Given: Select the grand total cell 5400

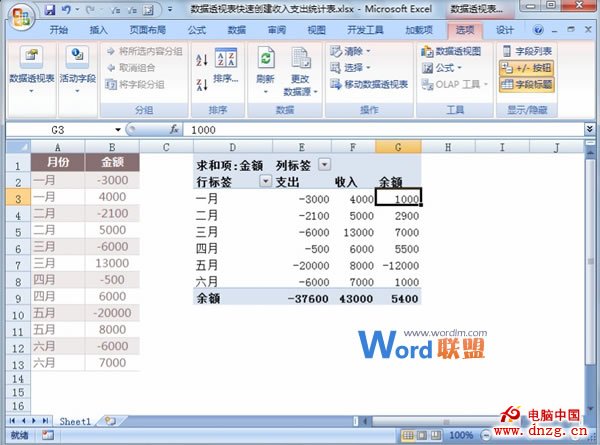Looking at the screenshot, I should [x=398, y=298].
